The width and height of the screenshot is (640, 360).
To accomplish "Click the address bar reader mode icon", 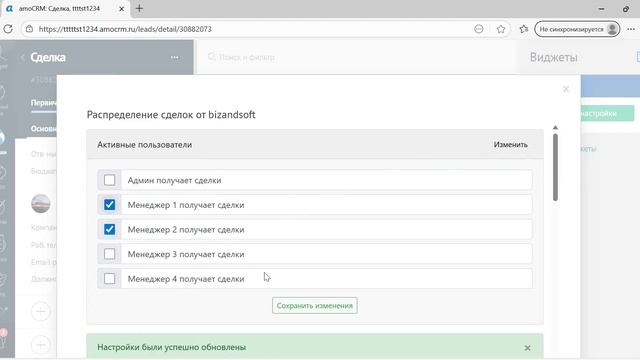I will coord(479,29).
